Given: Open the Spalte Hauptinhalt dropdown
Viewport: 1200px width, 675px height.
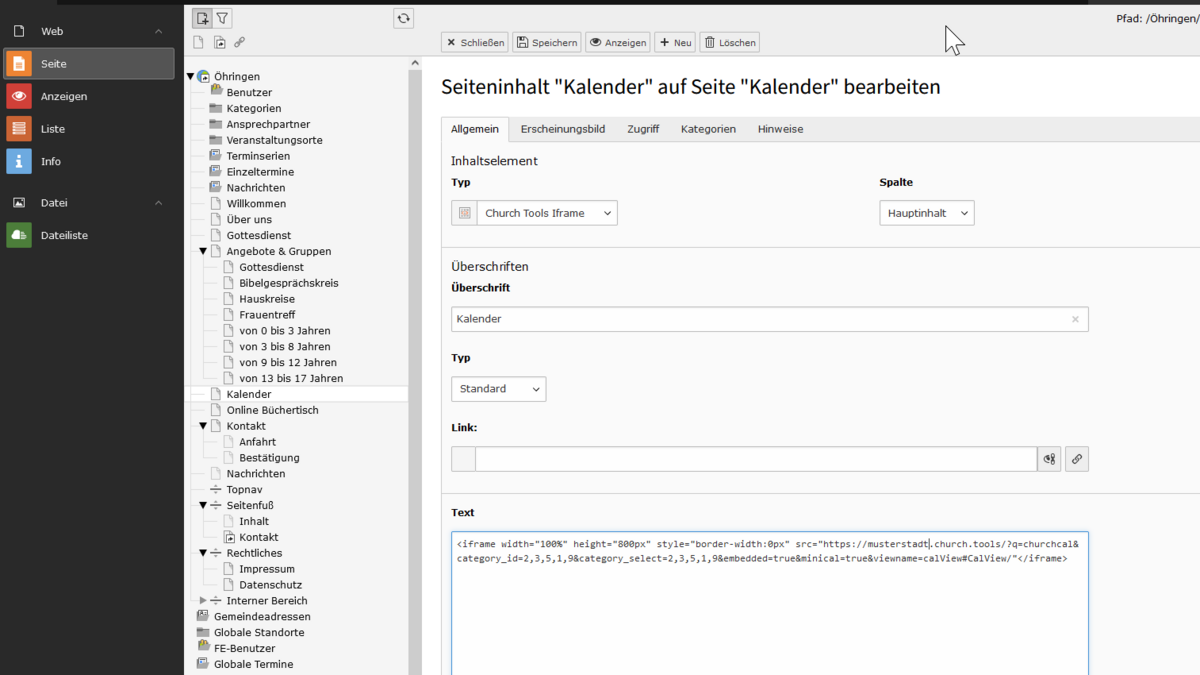Looking at the screenshot, I should [926, 213].
